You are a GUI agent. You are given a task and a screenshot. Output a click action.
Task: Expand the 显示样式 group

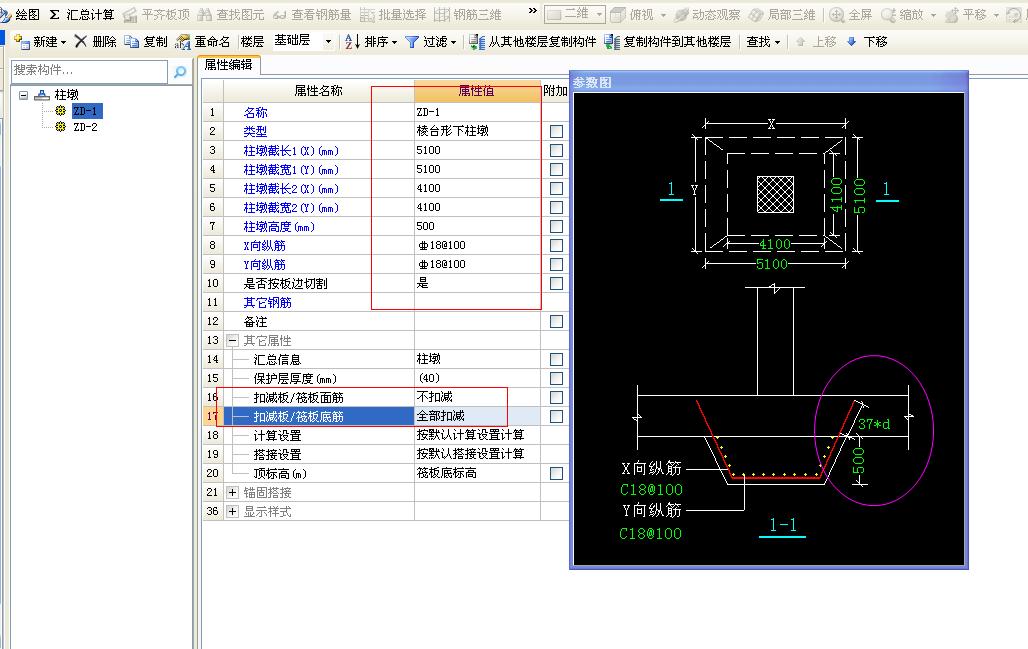[232, 511]
